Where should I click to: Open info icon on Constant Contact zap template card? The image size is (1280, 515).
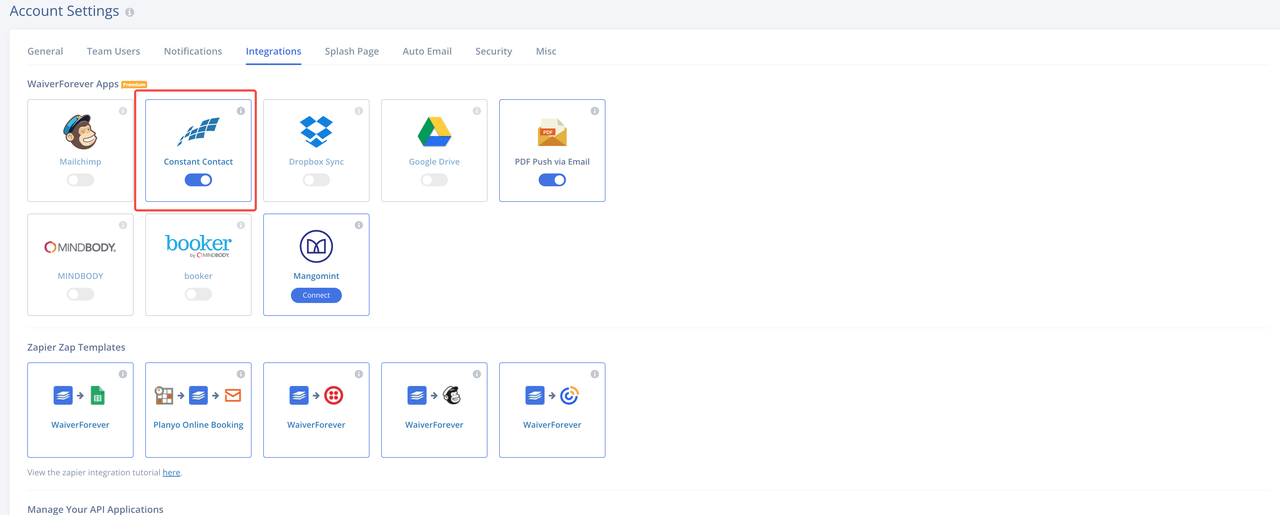[x=595, y=374]
